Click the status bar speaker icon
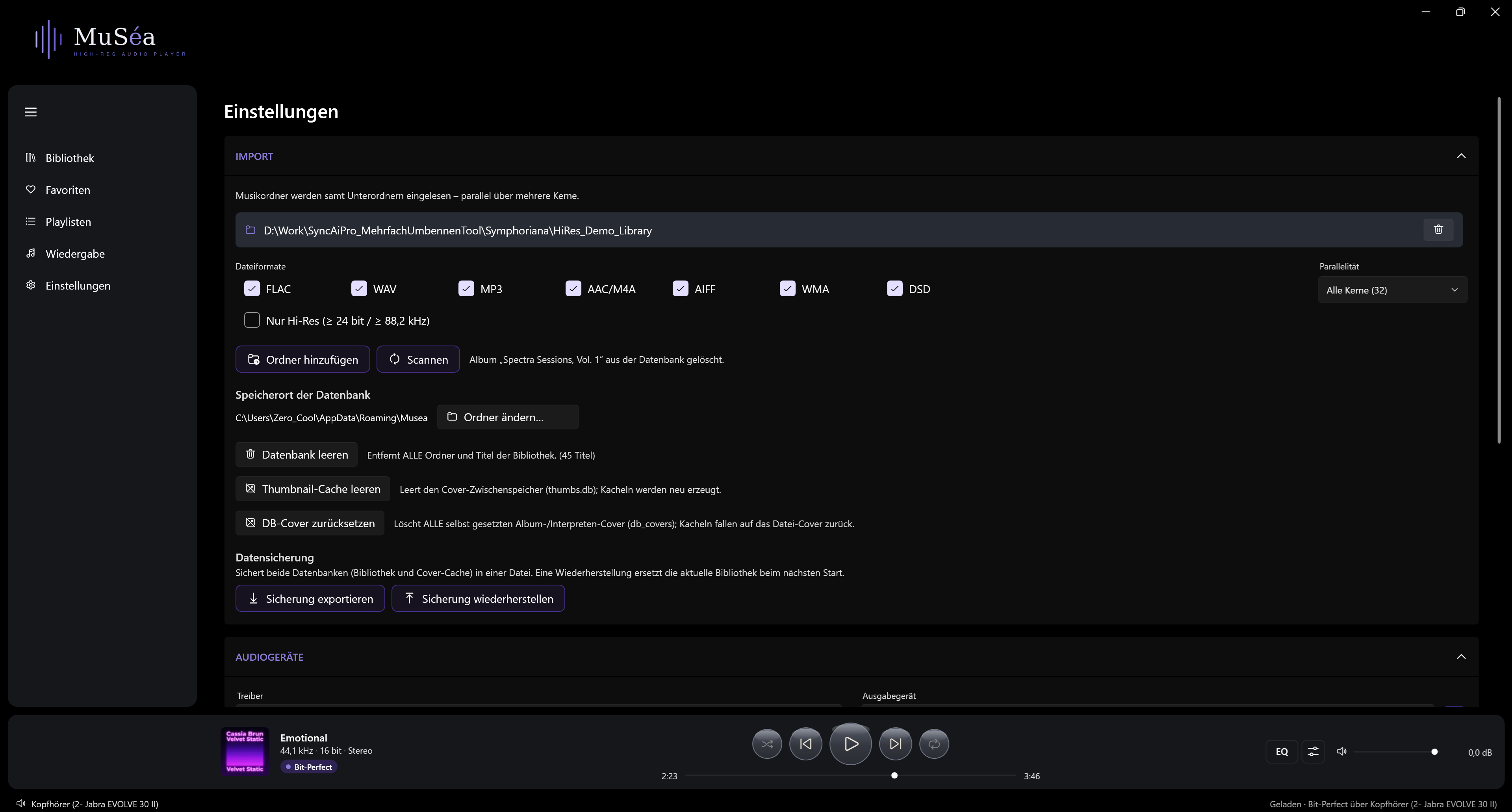Image resolution: width=1512 pixels, height=812 pixels. coord(20,803)
